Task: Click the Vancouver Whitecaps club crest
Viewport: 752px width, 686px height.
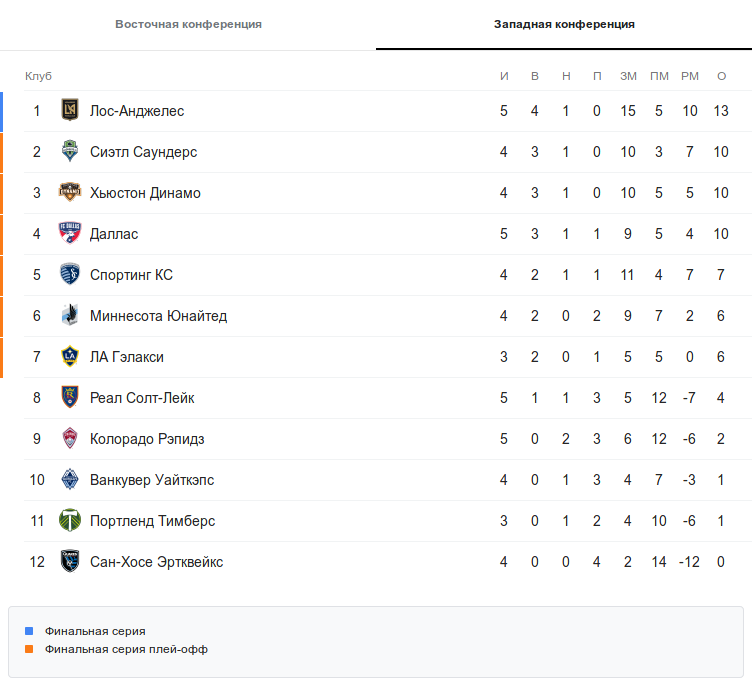Action: pos(69,480)
